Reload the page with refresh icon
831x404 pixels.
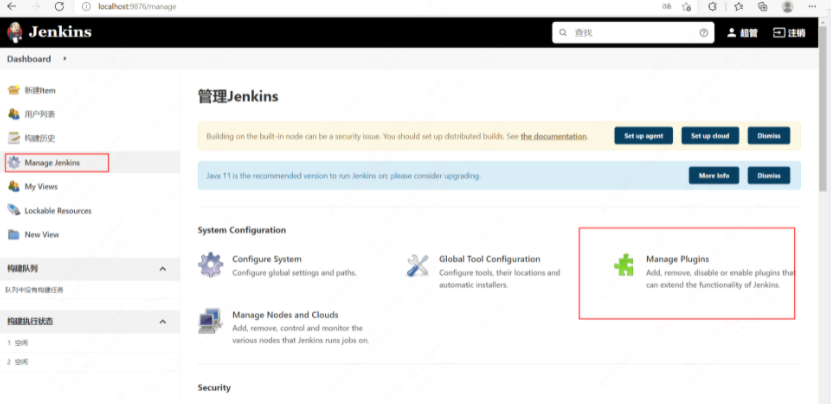tap(59, 6)
